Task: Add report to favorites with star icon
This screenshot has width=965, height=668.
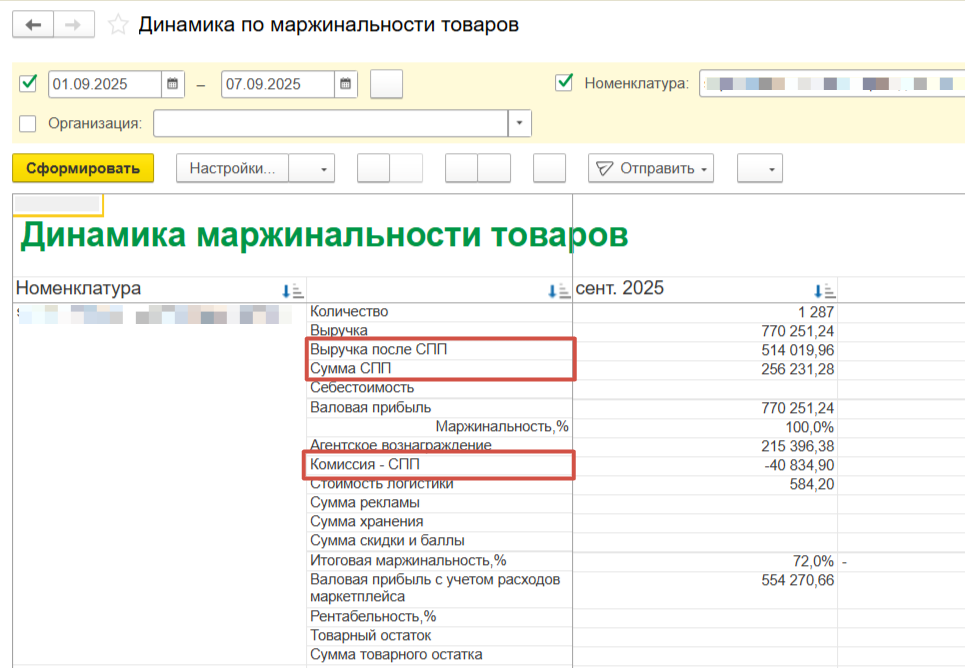Action: pyautogui.click(x=118, y=25)
